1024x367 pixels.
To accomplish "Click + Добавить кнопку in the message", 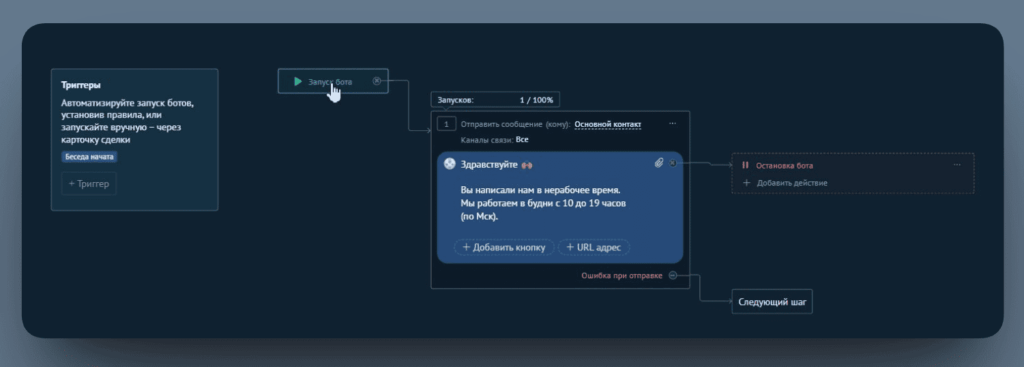I will [504, 247].
